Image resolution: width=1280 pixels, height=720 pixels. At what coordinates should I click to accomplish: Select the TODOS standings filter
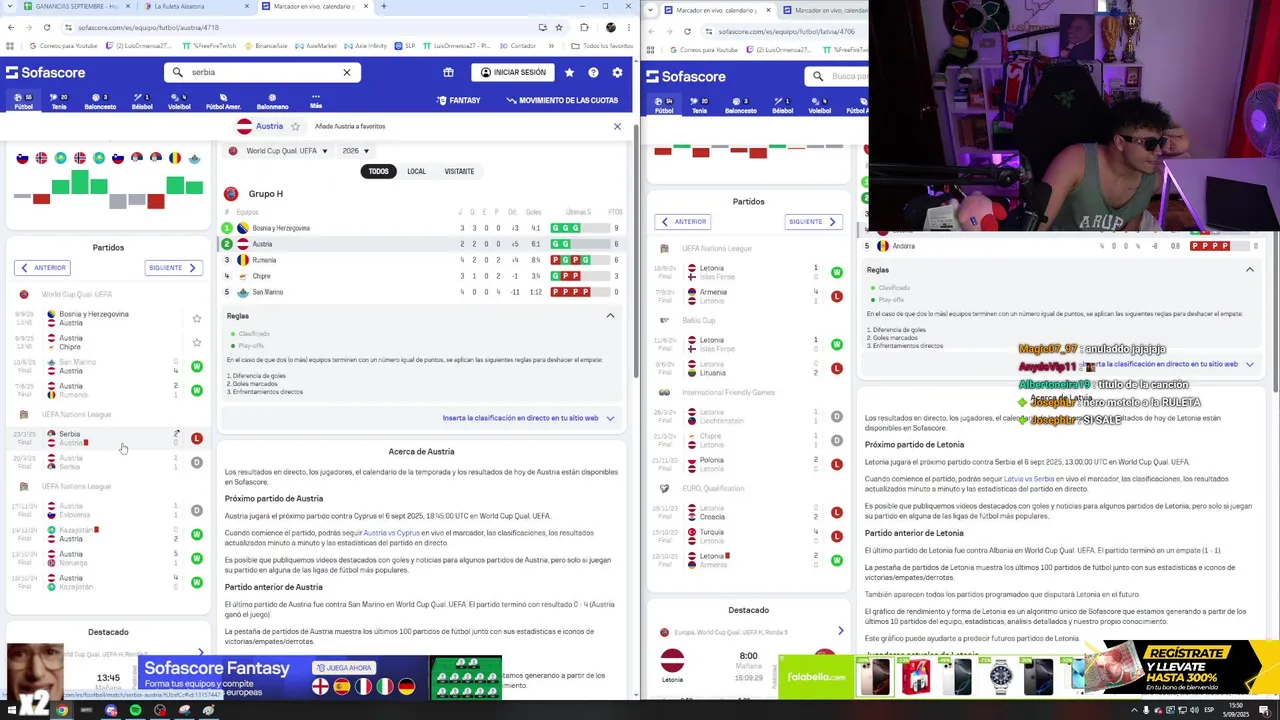pyautogui.click(x=378, y=171)
